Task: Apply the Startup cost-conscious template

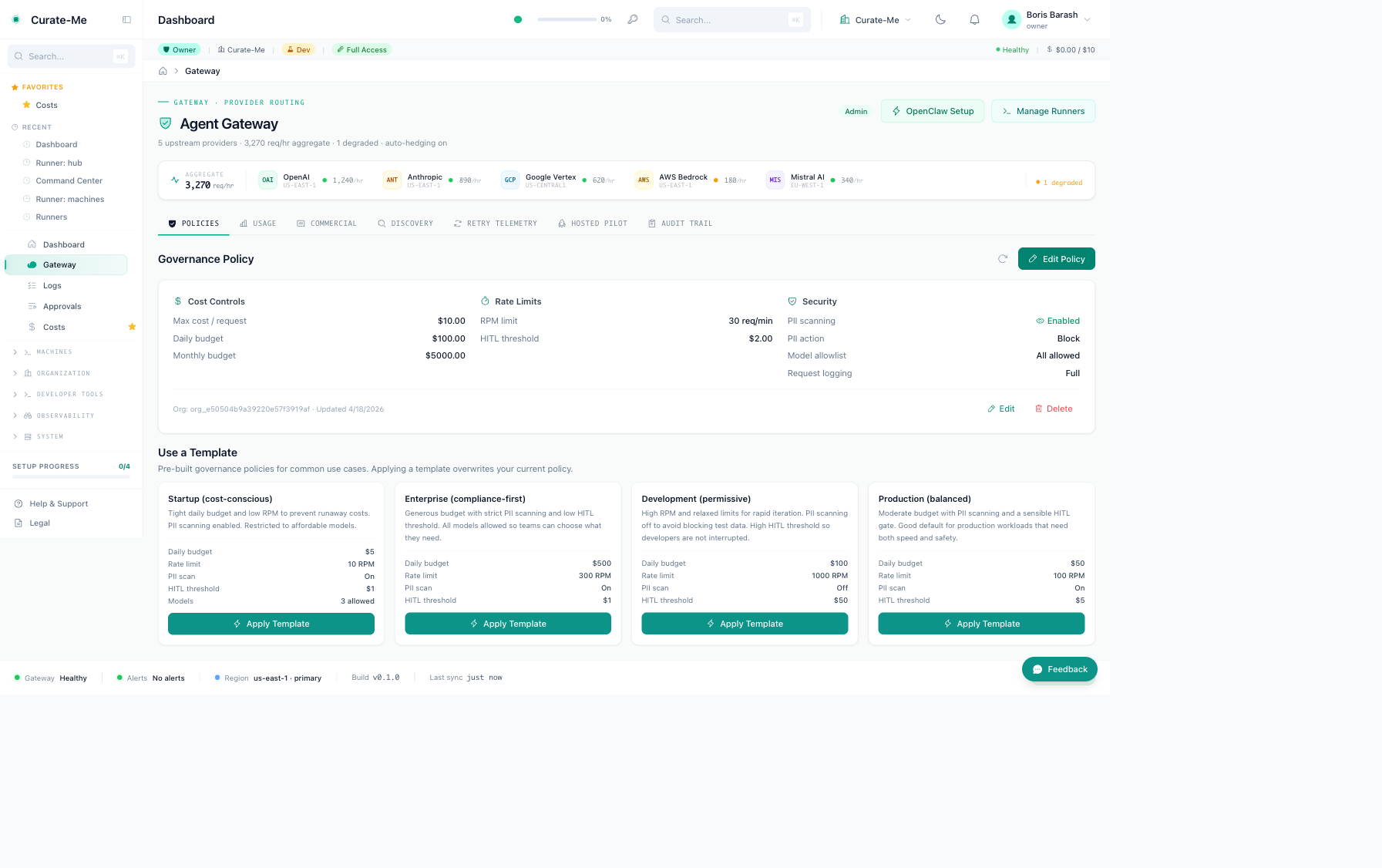Action: click(x=271, y=624)
